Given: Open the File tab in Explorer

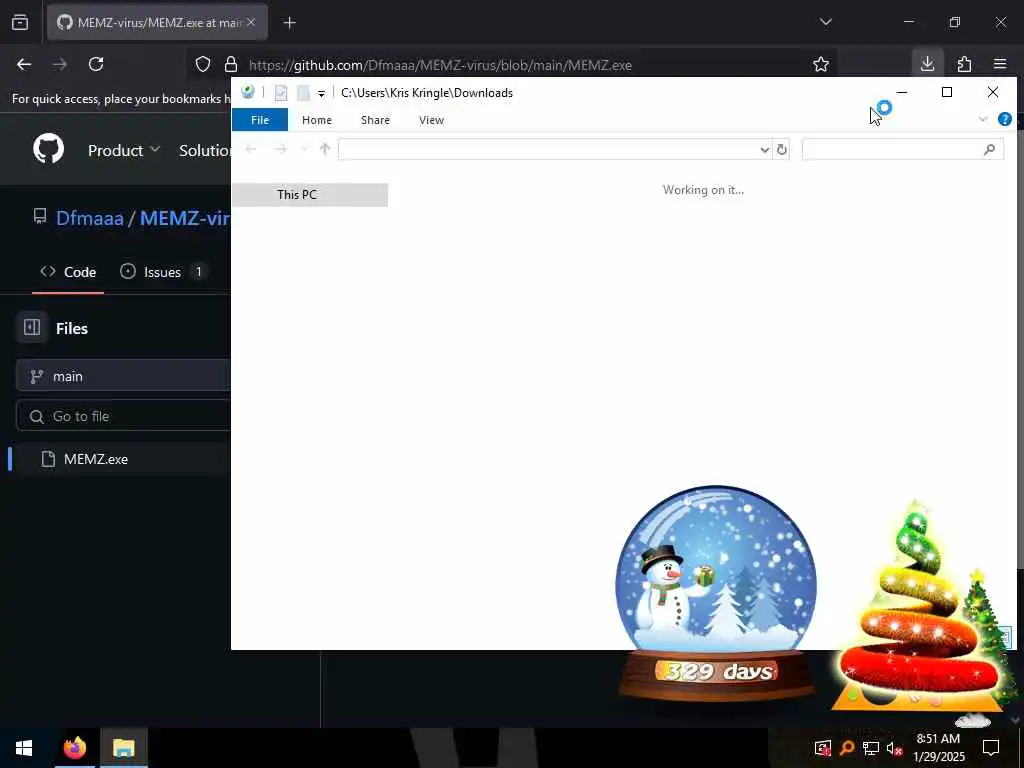Looking at the screenshot, I should tap(260, 120).
